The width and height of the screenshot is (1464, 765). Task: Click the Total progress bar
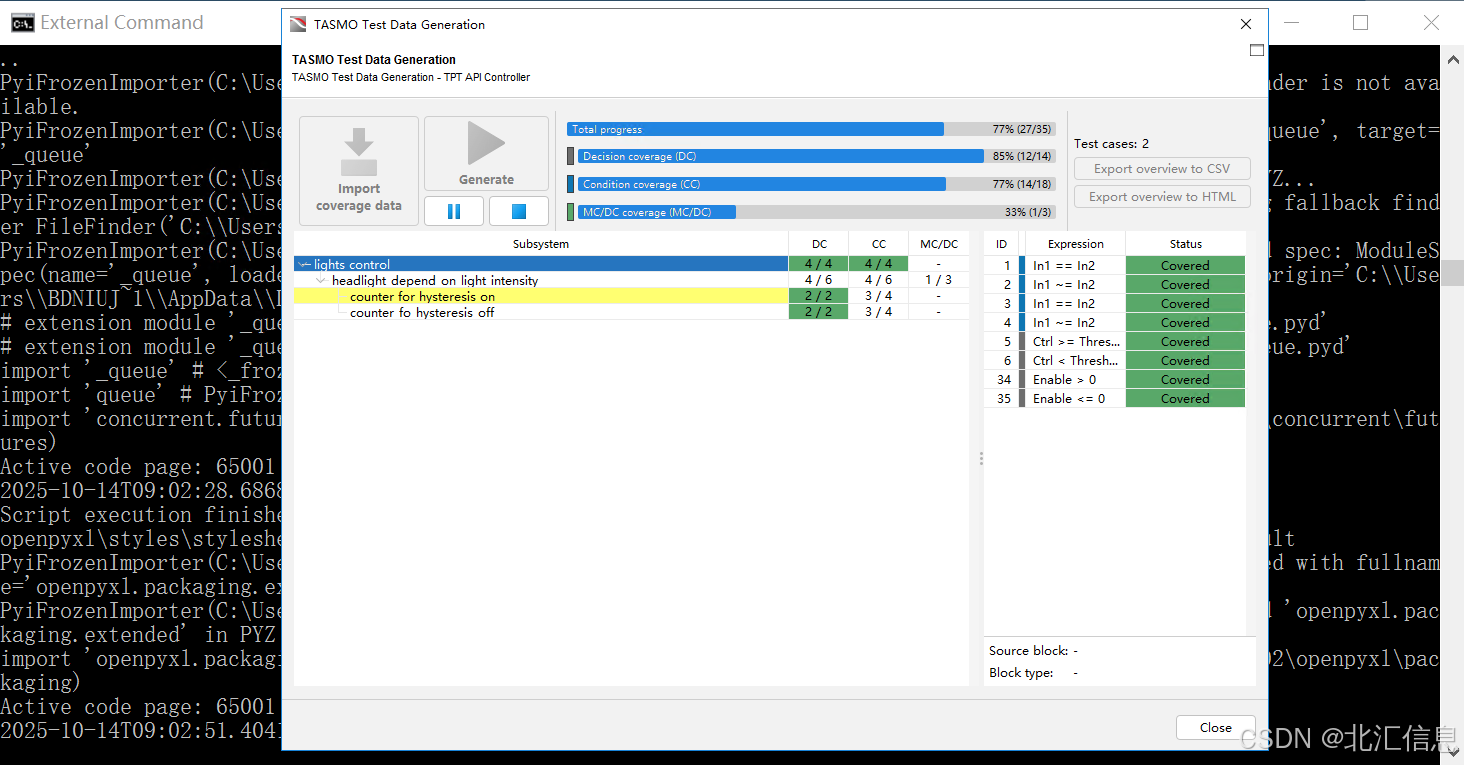(811, 129)
